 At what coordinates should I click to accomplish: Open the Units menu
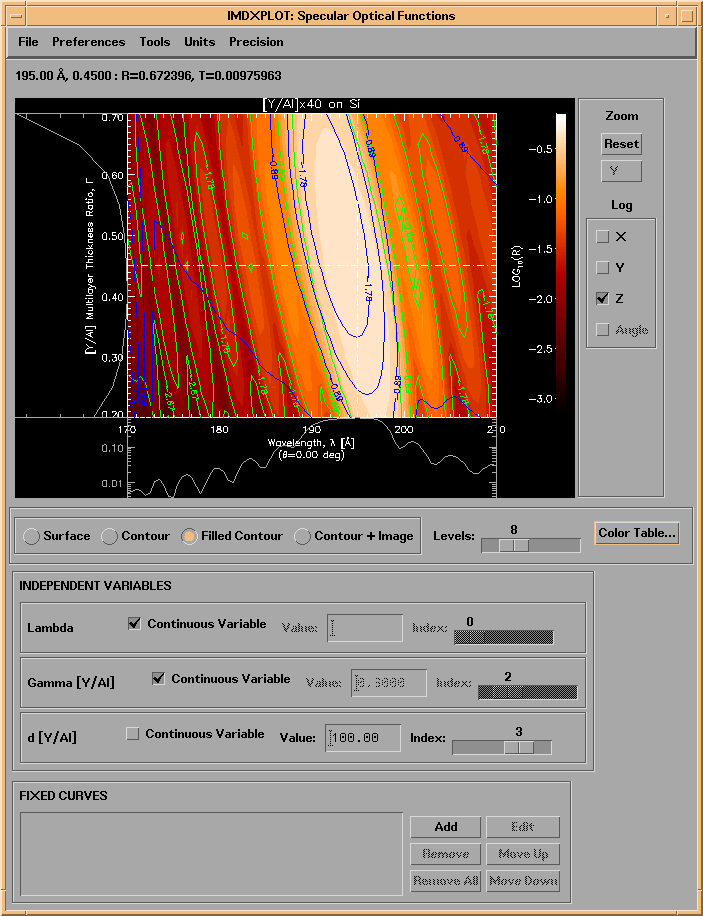pyautogui.click(x=200, y=42)
